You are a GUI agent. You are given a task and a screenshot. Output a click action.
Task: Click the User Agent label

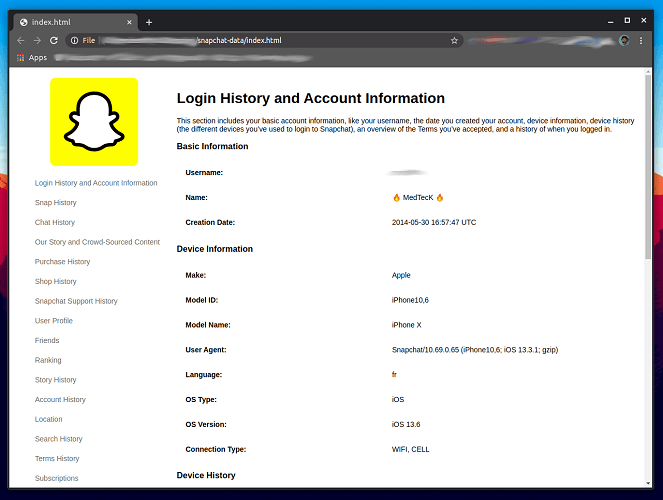click(x=206, y=350)
